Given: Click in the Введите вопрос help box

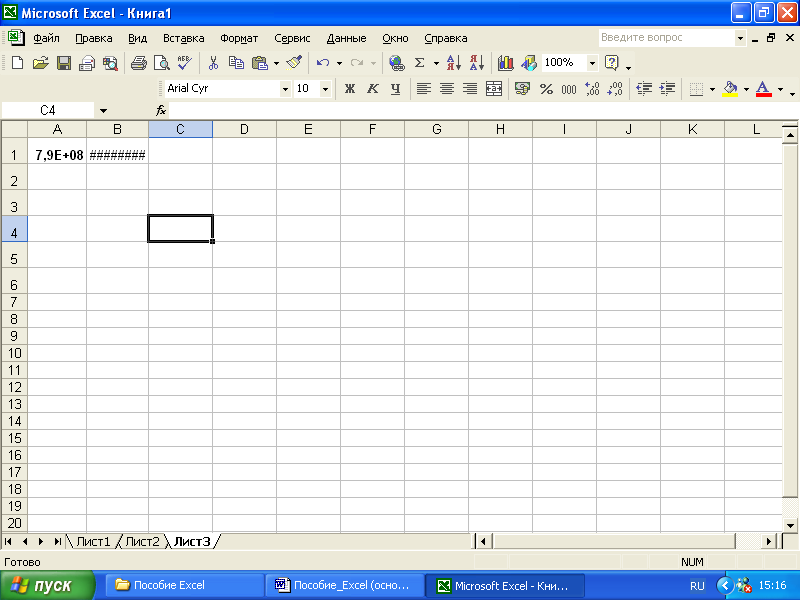Looking at the screenshot, I should point(667,38).
